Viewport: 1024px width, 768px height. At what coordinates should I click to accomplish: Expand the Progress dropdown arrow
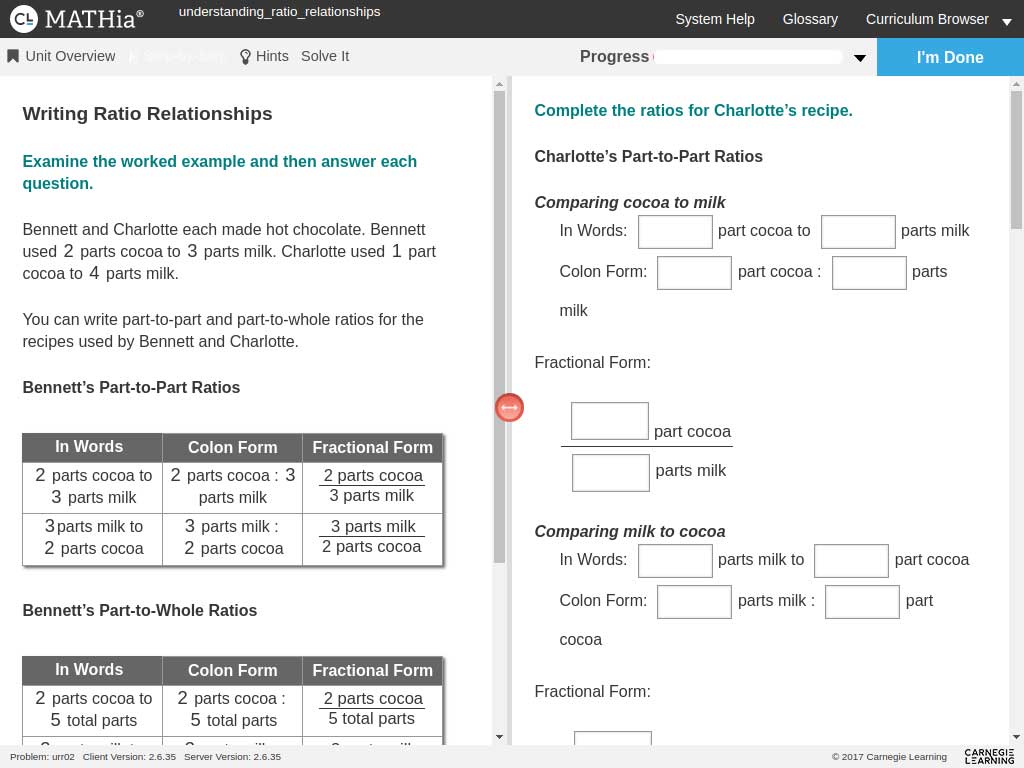tap(859, 57)
